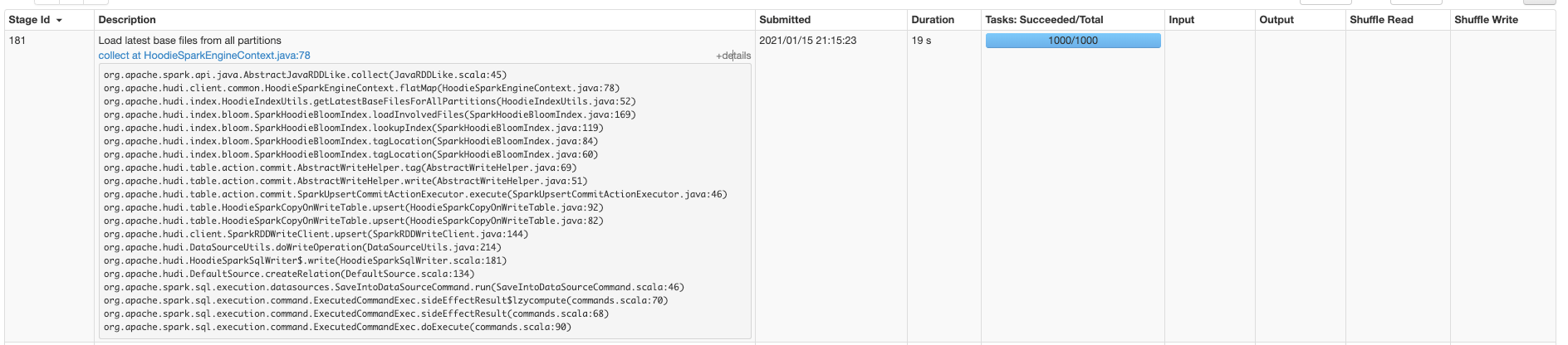The height and width of the screenshot is (345, 1568).
Task: Click the submitted time 2021/01/15 21:15:23
Action: coord(808,41)
